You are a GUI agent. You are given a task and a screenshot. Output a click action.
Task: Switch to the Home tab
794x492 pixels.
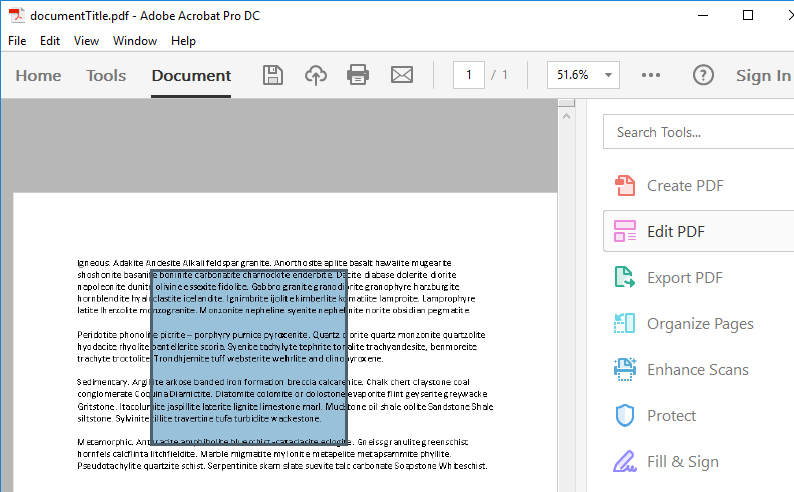pos(38,76)
